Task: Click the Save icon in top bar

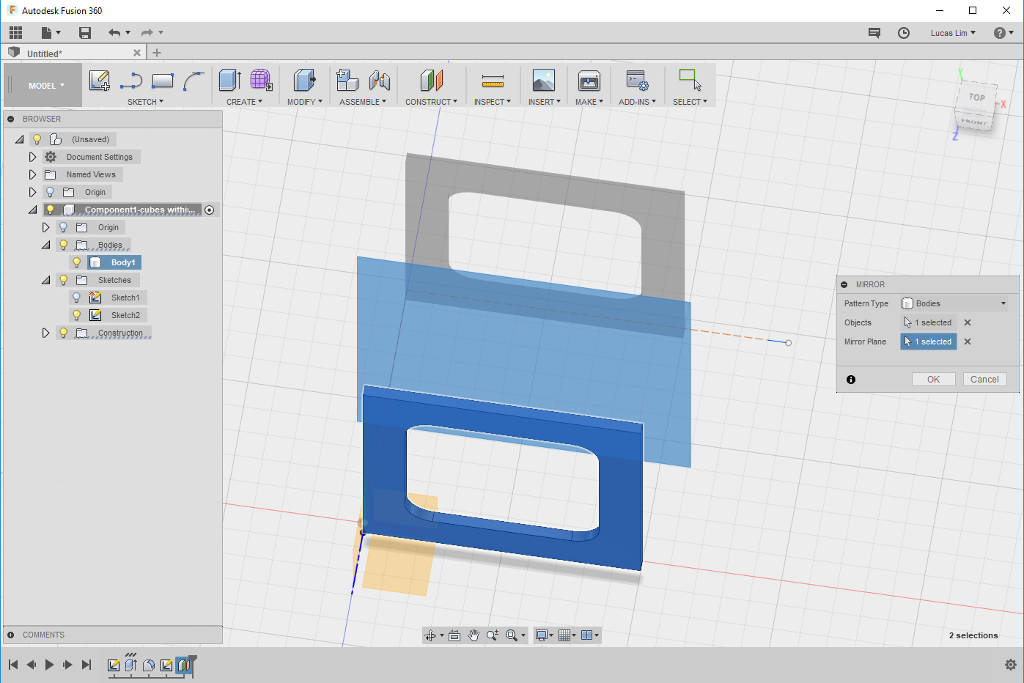Action: point(85,33)
